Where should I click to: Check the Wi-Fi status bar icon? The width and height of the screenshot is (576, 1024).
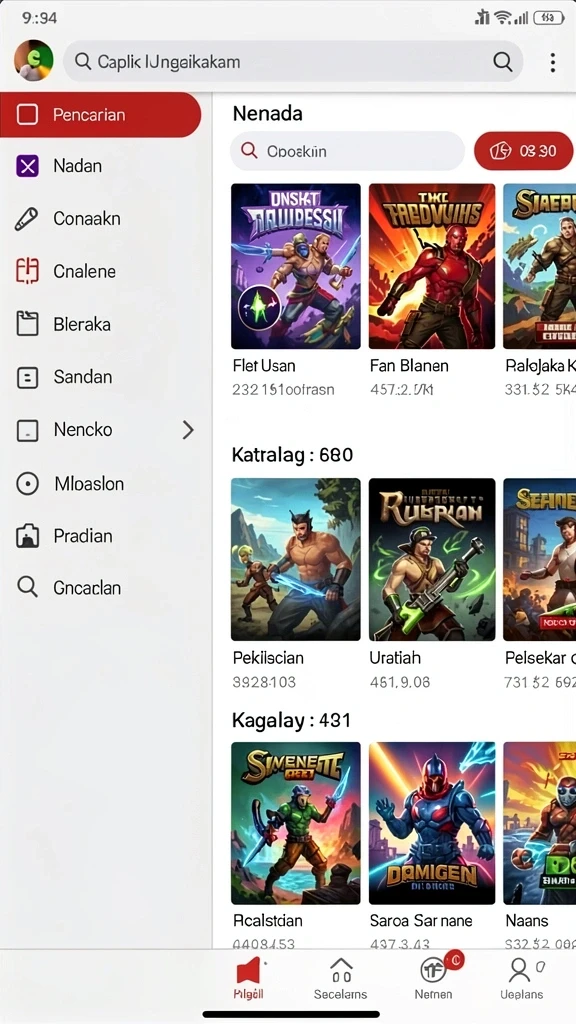tap(504, 18)
